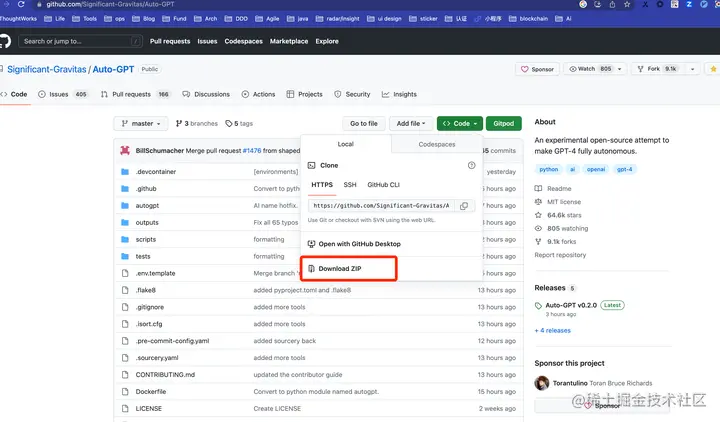Click BillSchumacher's avatar icon
Screen dimensions: 720x422
[125, 151]
